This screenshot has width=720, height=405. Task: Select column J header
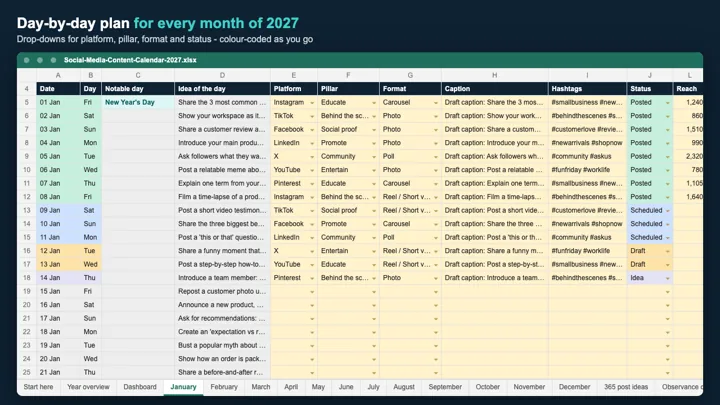pos(650,75)
